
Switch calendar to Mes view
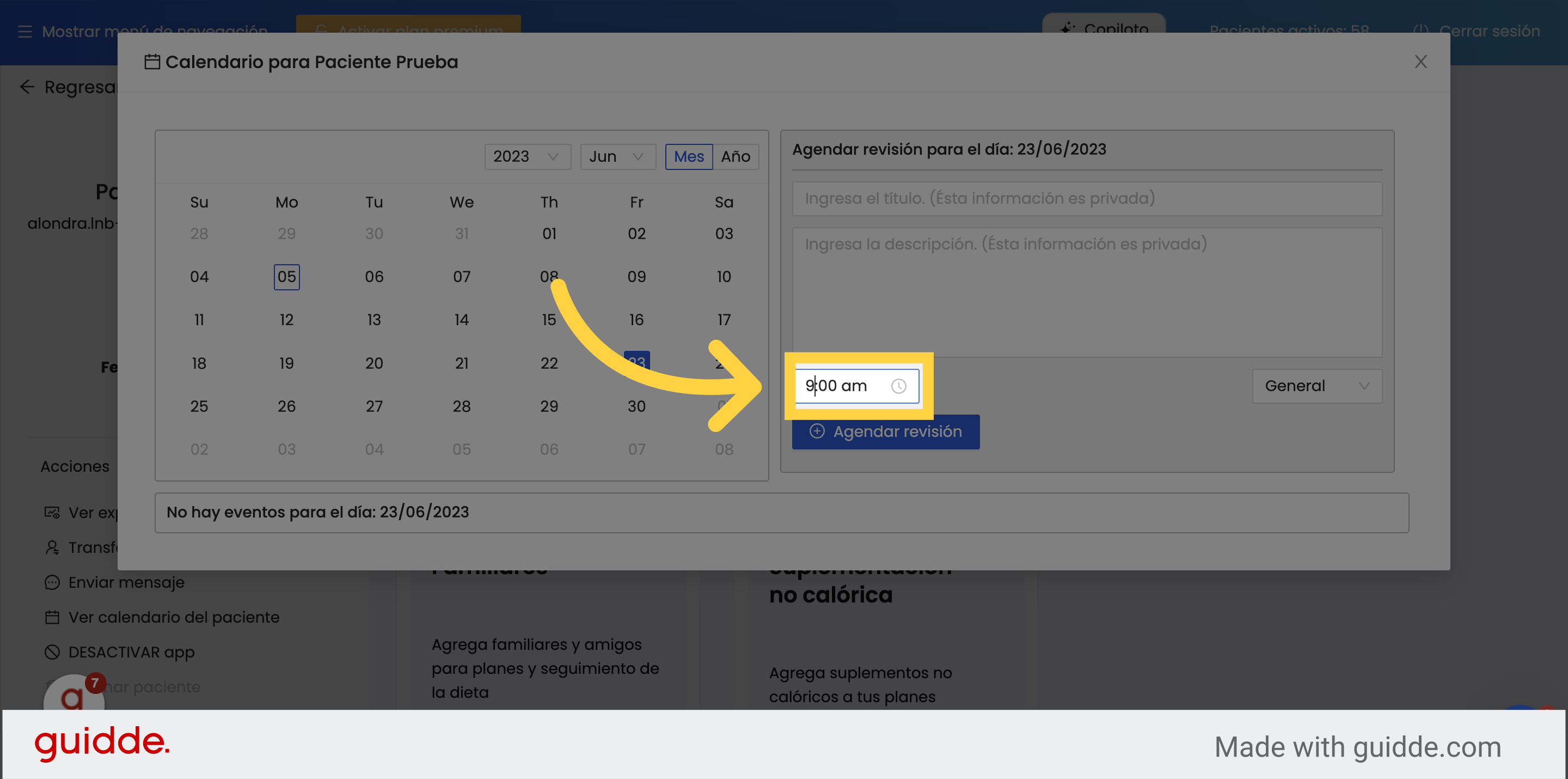688,156
